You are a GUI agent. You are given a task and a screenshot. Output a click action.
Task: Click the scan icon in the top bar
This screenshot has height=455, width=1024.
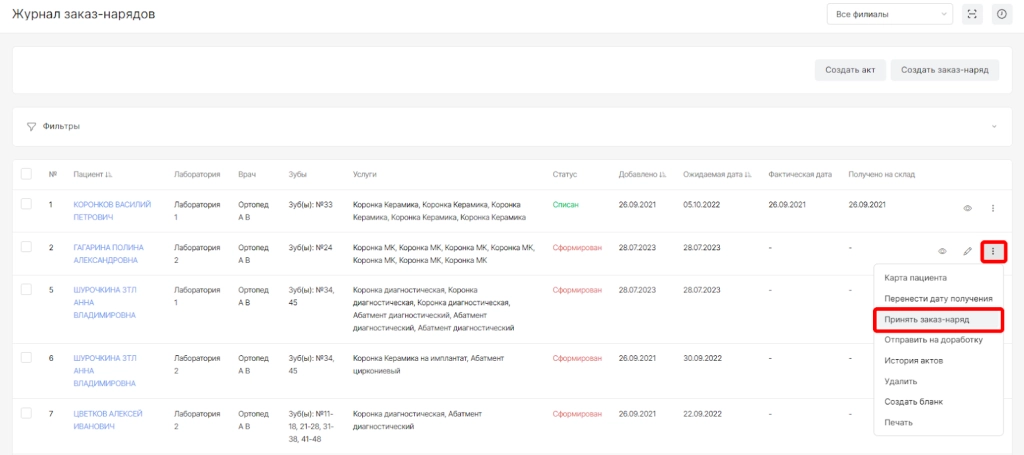coord(972,14)
